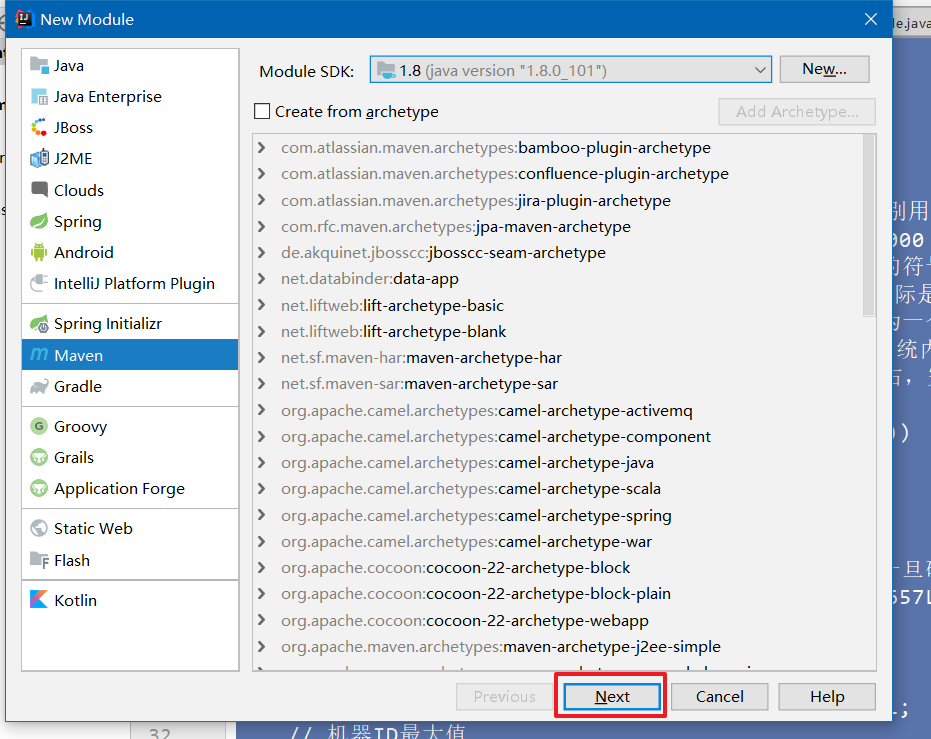931x739 pixels.
Task: Open Help for New Module
Action: click(827, 696)
